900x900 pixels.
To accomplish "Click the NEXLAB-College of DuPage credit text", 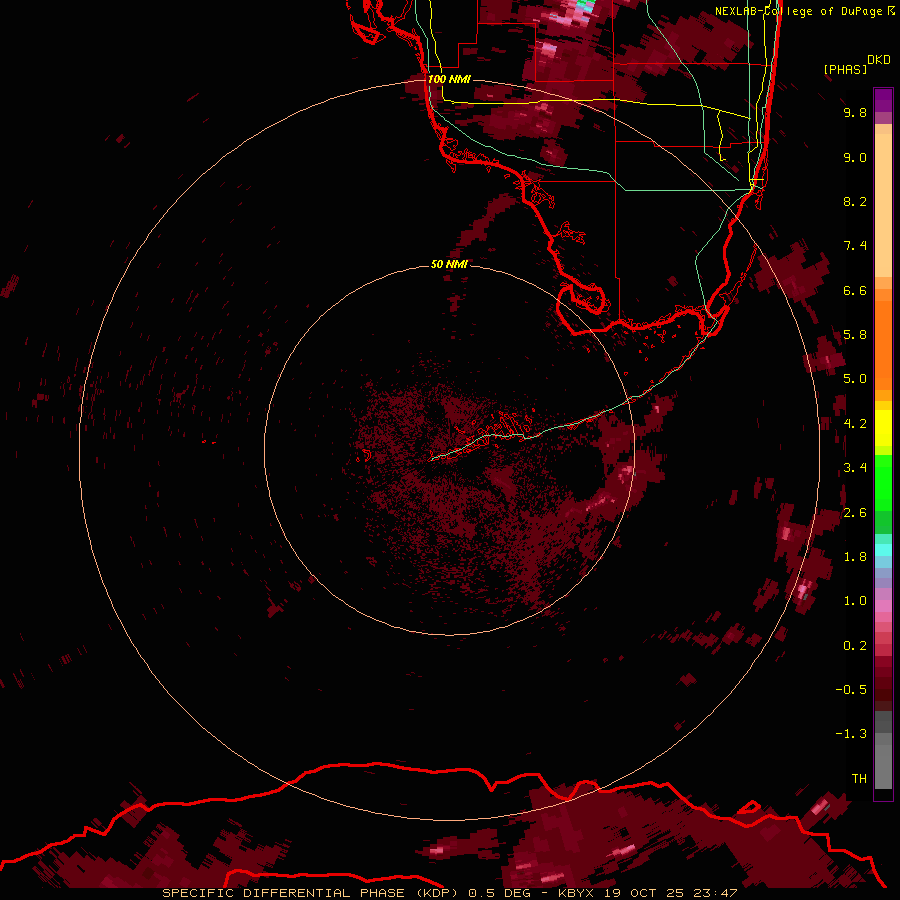I will (x=799, y=11).
